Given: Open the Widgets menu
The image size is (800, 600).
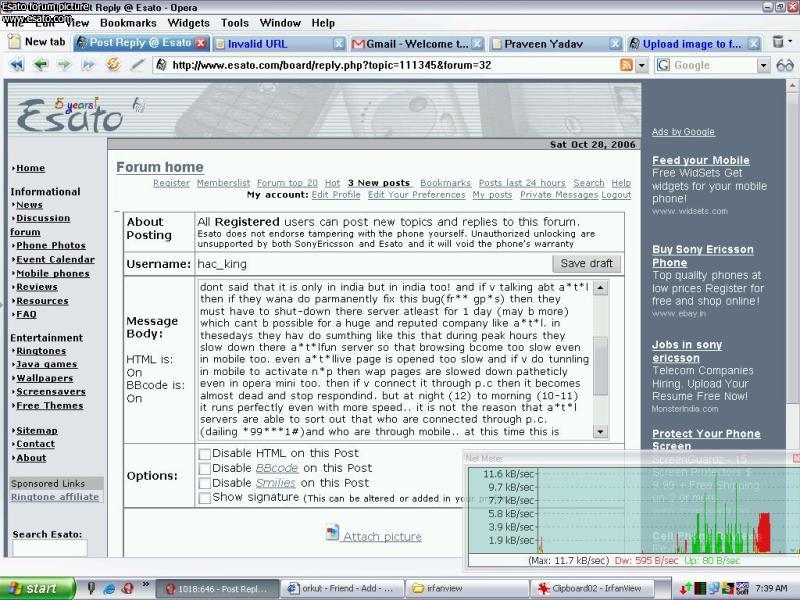Looking at the screenshot, I should pos(188,23).
